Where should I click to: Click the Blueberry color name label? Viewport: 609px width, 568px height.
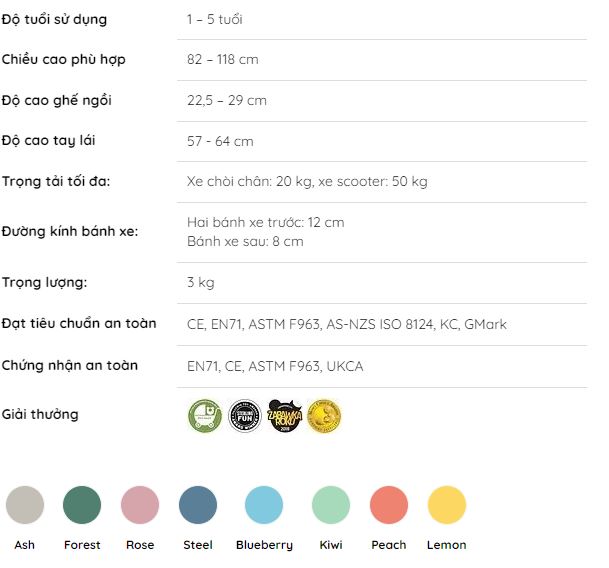coord(264,545)
